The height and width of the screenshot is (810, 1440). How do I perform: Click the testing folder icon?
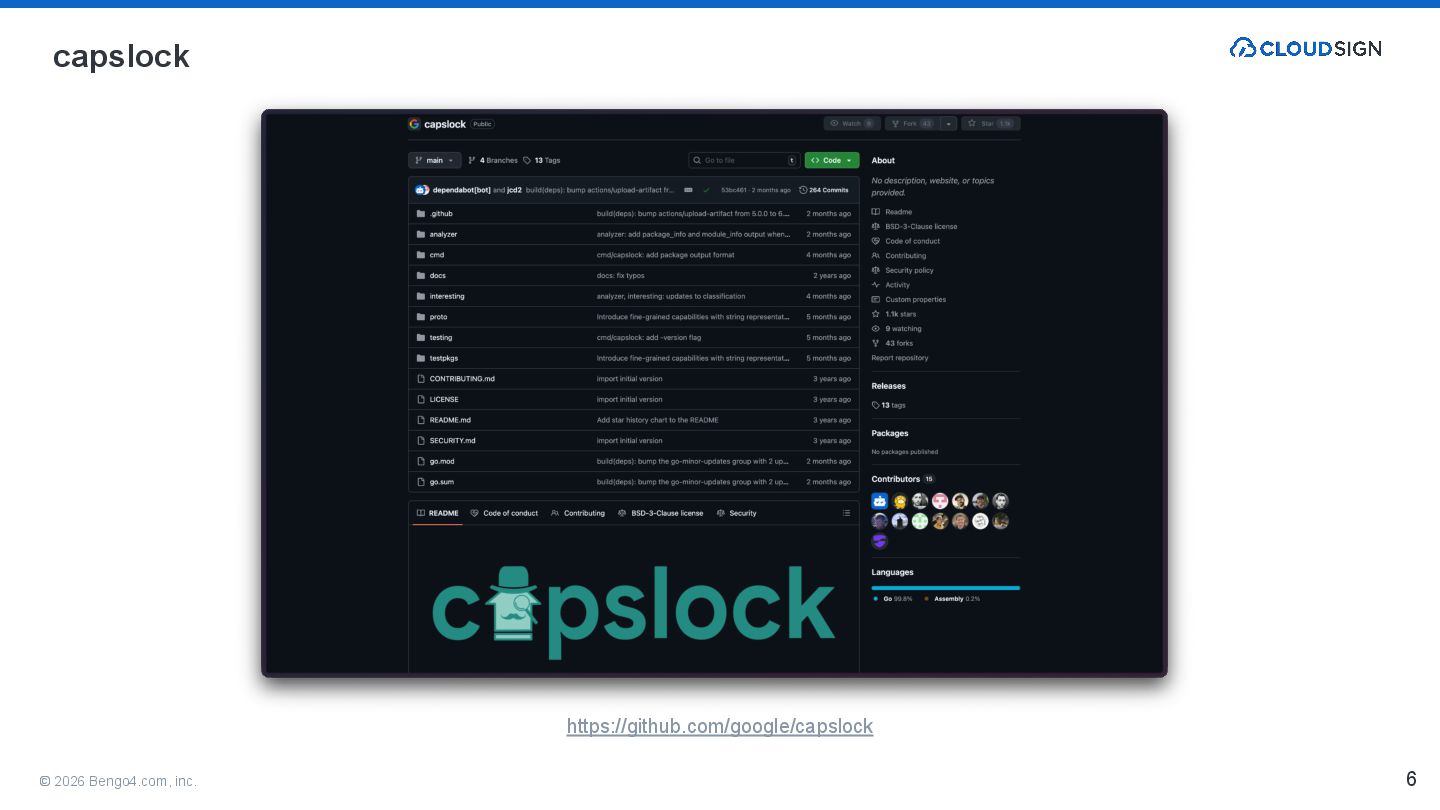(421, 337)
